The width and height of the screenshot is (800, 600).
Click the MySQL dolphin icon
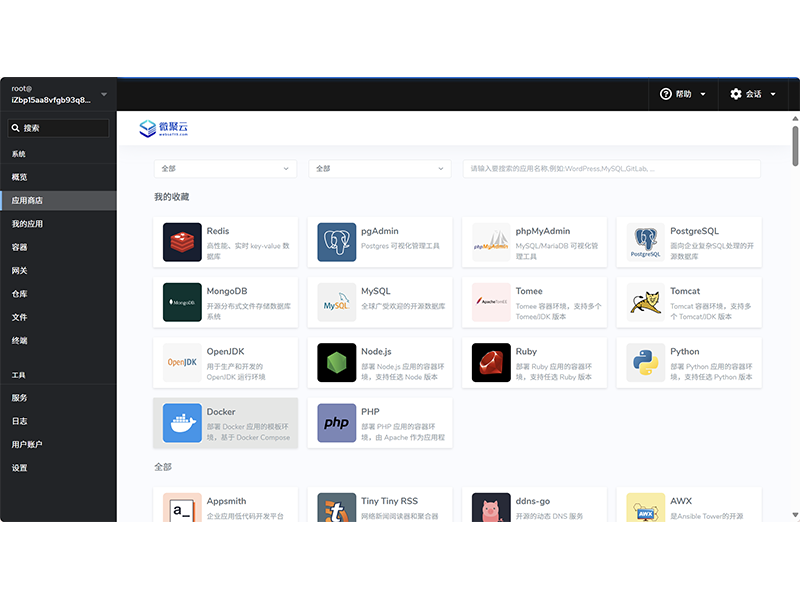[337, 302]
